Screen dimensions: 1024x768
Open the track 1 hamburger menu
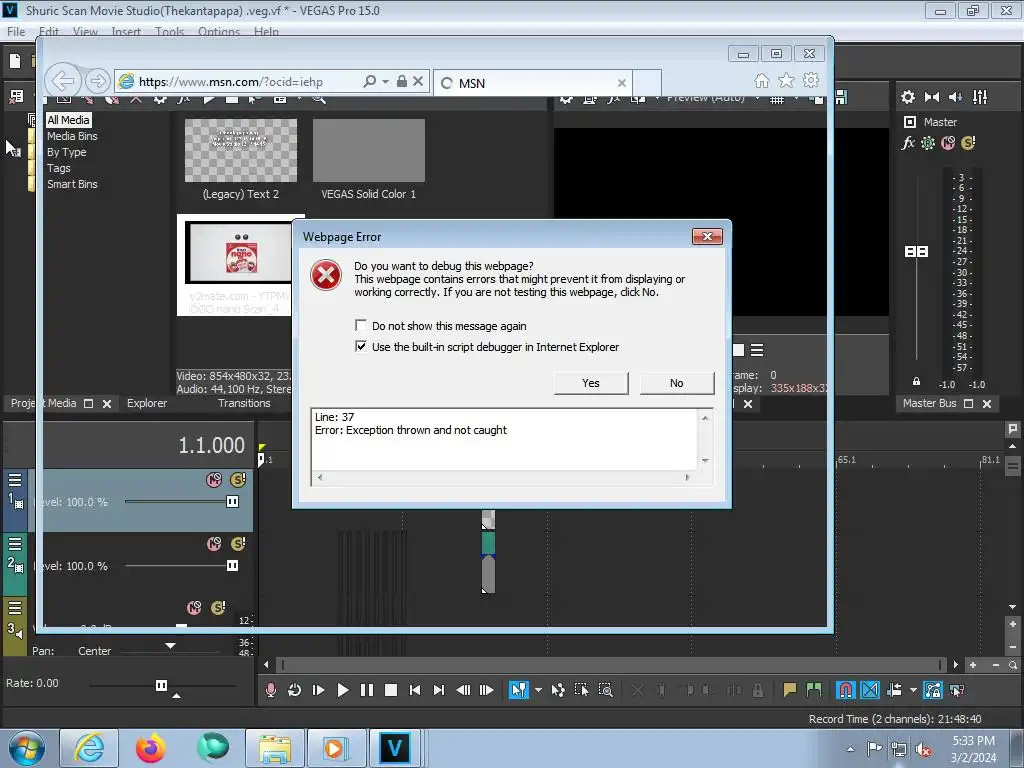15,480
